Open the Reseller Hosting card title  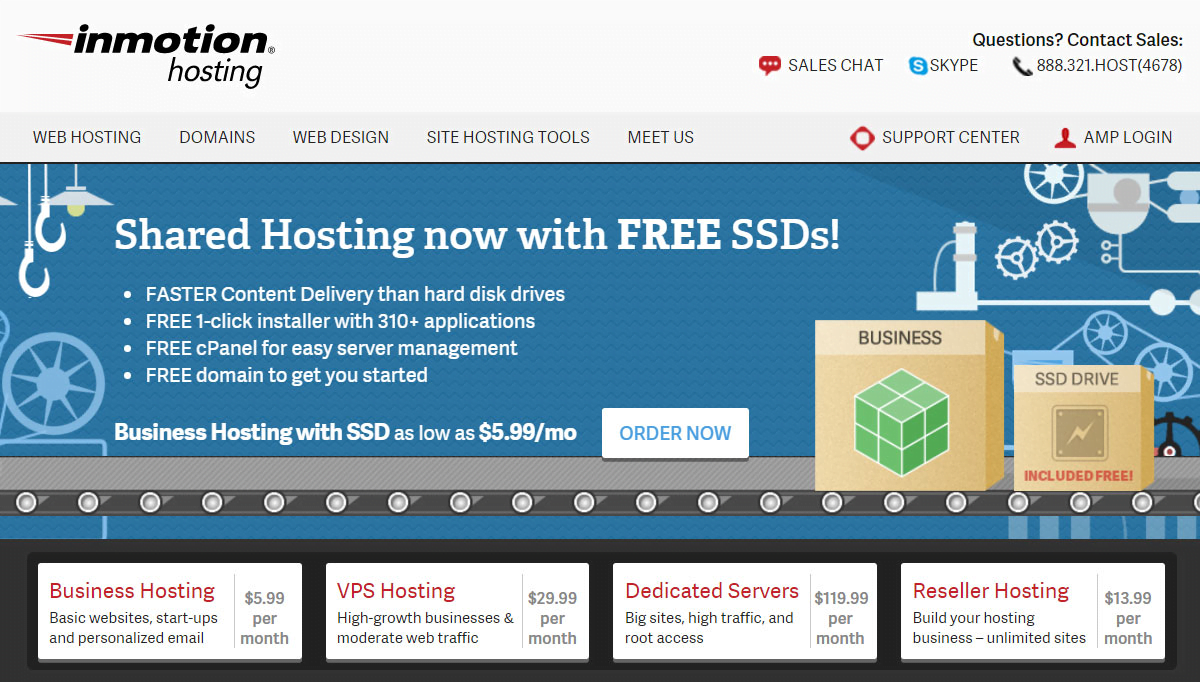(991, 591)
